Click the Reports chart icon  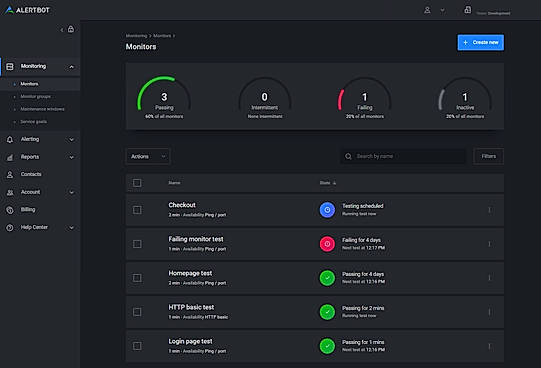click(x=10, y=157)
